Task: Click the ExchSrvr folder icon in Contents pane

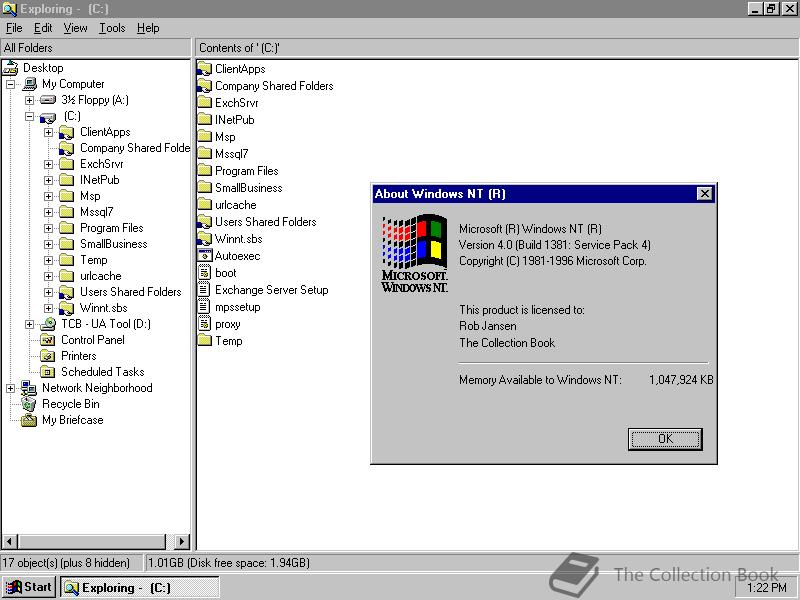Action: 205,103
